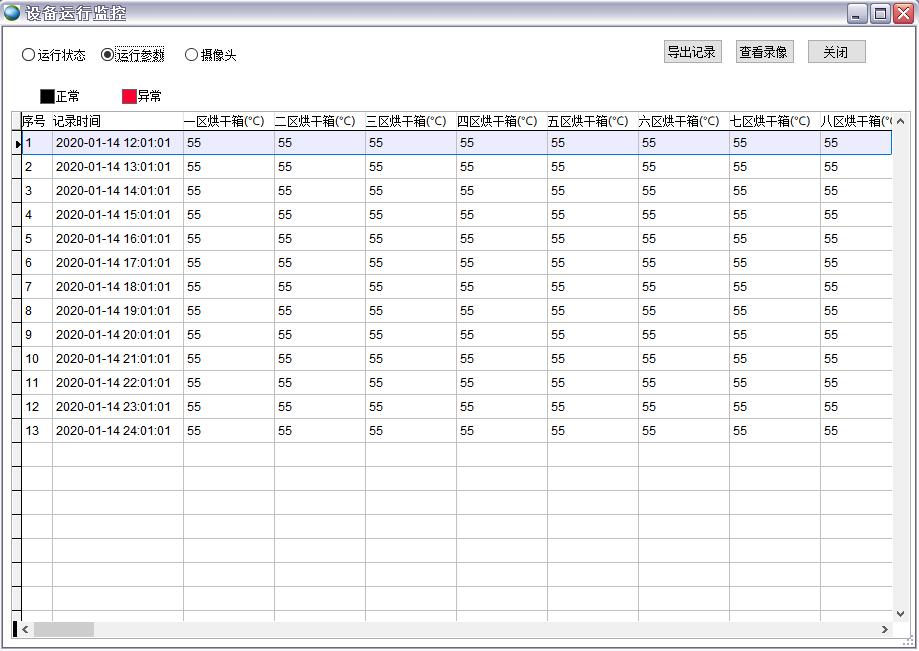Minimize the 设备运行监控 window
Image resolution: width=919 pixels, height=651 pixels.
click(858, 13)
